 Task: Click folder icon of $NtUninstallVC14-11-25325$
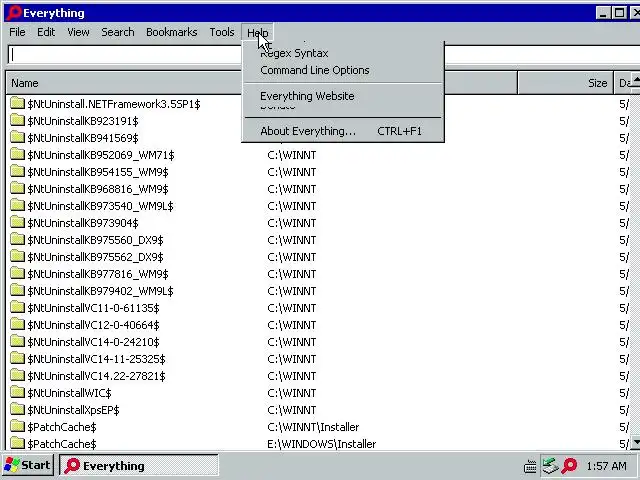pyautogui.click(x=18, y=358)
